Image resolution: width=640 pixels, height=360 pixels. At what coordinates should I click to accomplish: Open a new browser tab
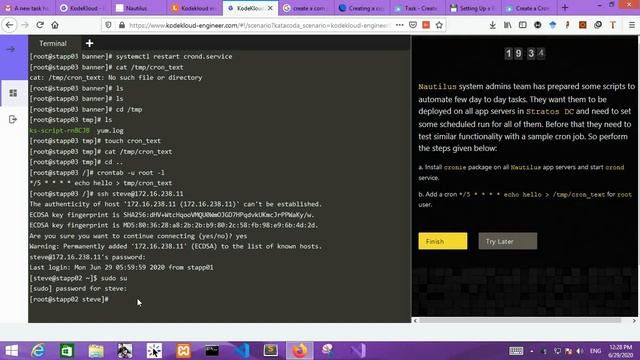tap(565, 7)
